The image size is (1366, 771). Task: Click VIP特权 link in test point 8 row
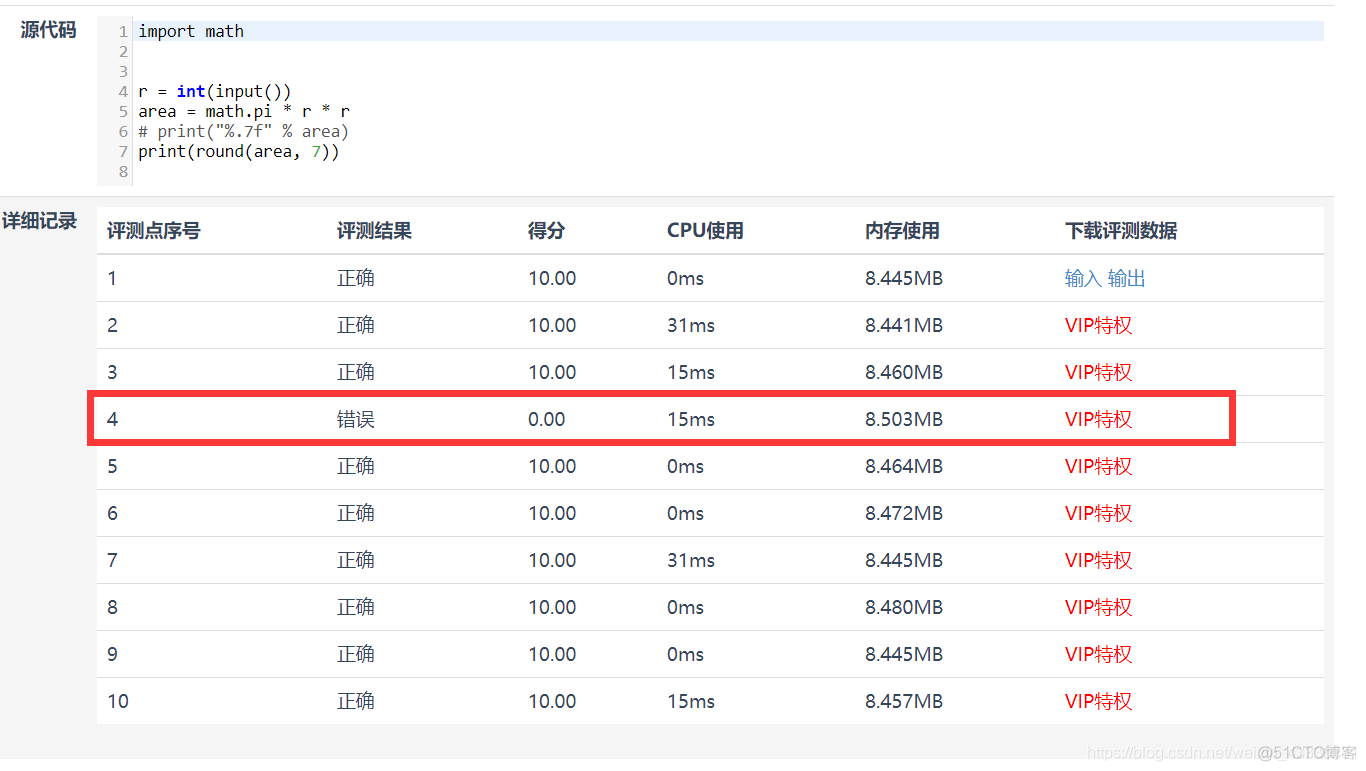pos(1098,607)
